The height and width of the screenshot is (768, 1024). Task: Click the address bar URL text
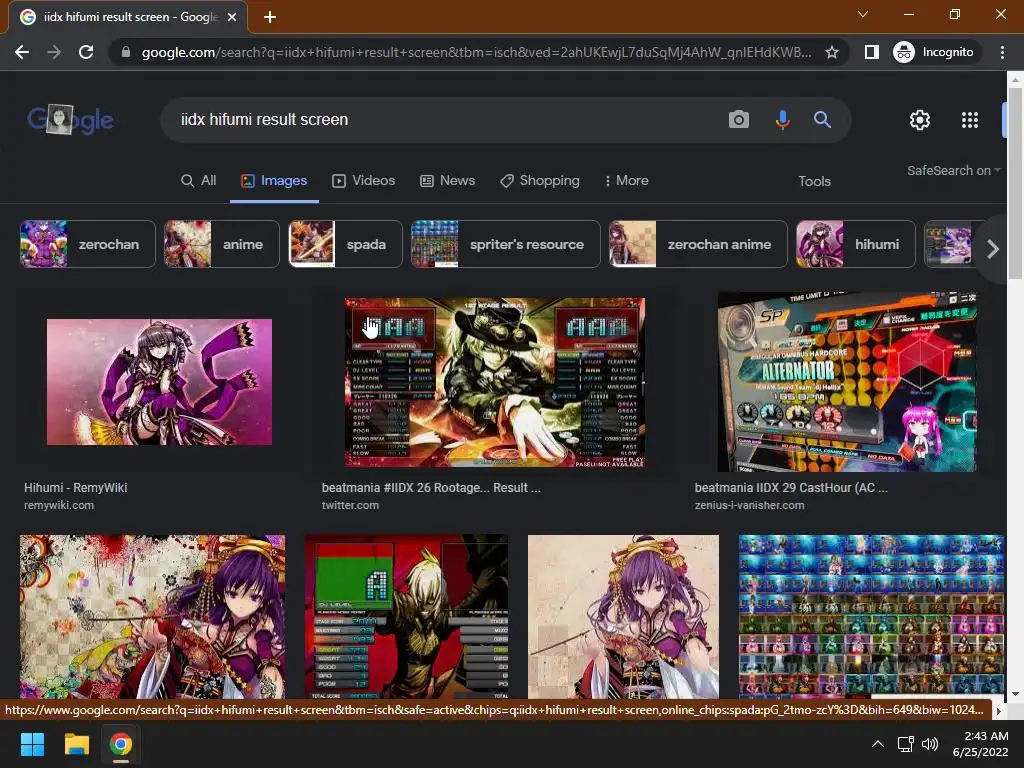tap(477, 52)
